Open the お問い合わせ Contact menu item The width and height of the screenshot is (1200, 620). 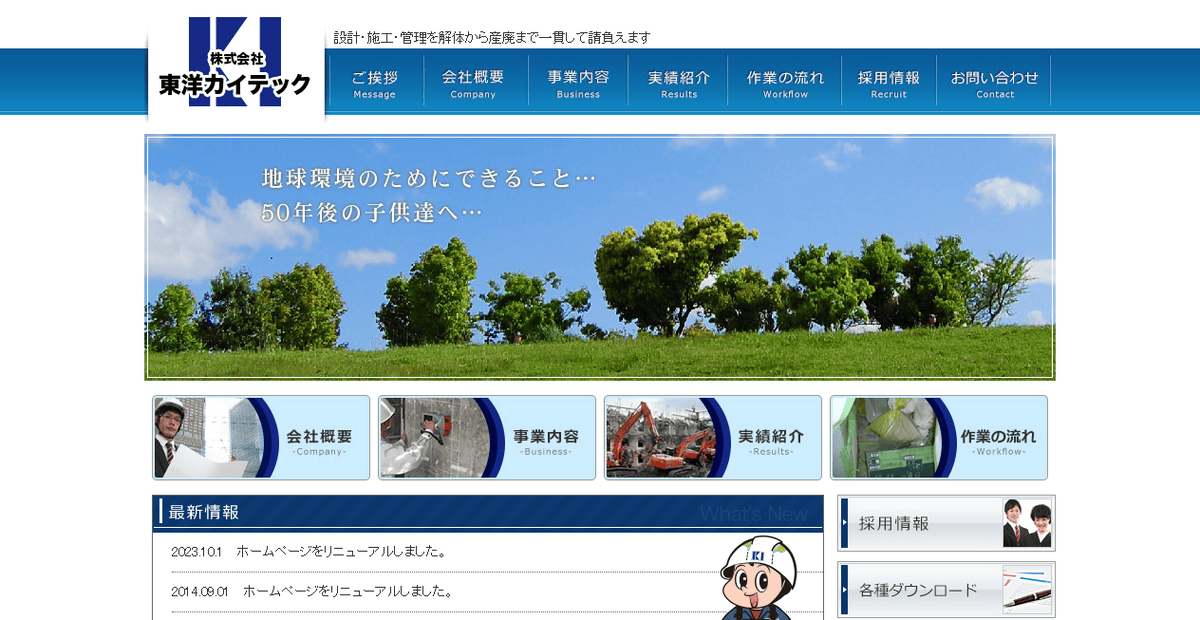(x=995, y=82)
